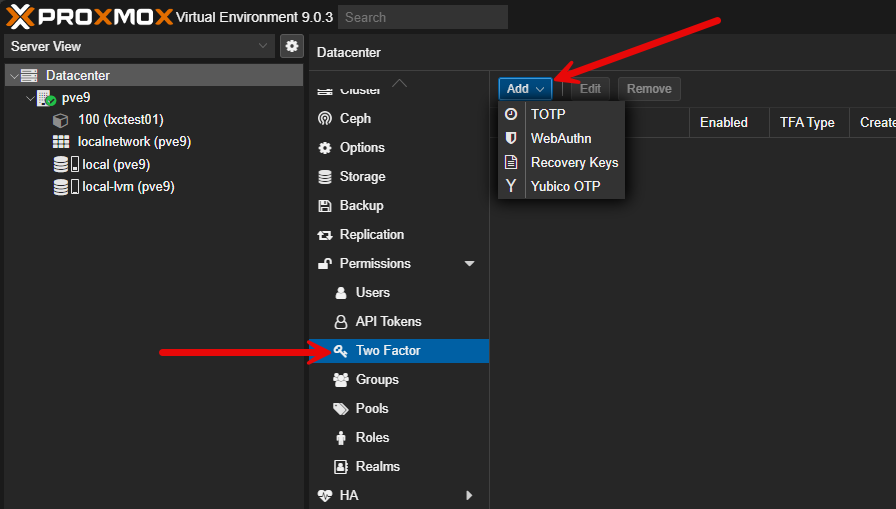
Task: Click the Pools tags icon
Action: pyautogui.click(x=340, y=408)
